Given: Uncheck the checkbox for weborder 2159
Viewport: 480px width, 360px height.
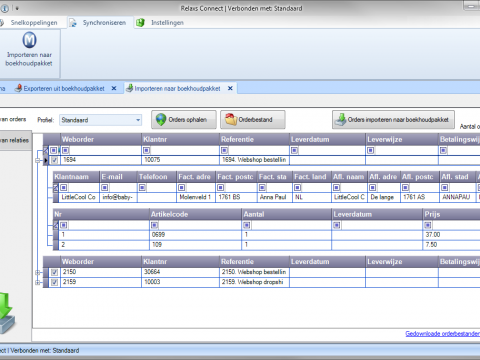Looking at the screenshot, I should click(55, 282).
